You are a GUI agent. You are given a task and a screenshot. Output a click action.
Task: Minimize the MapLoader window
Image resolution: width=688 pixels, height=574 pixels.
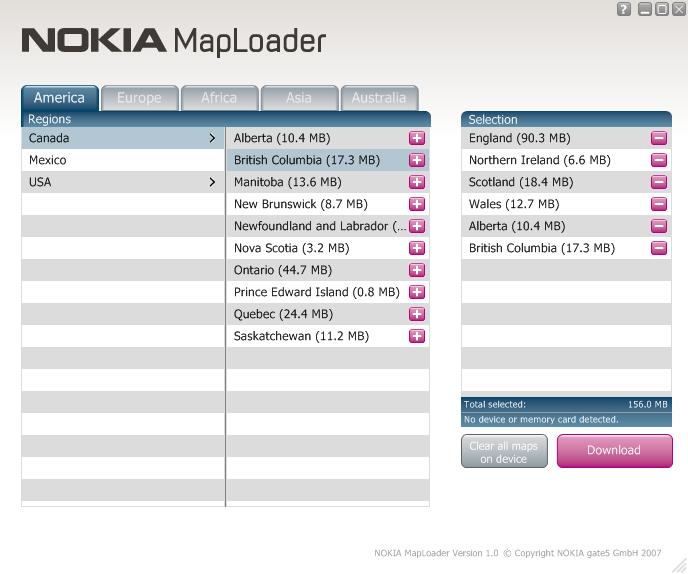pyautogui.click(x=645, y=9)
